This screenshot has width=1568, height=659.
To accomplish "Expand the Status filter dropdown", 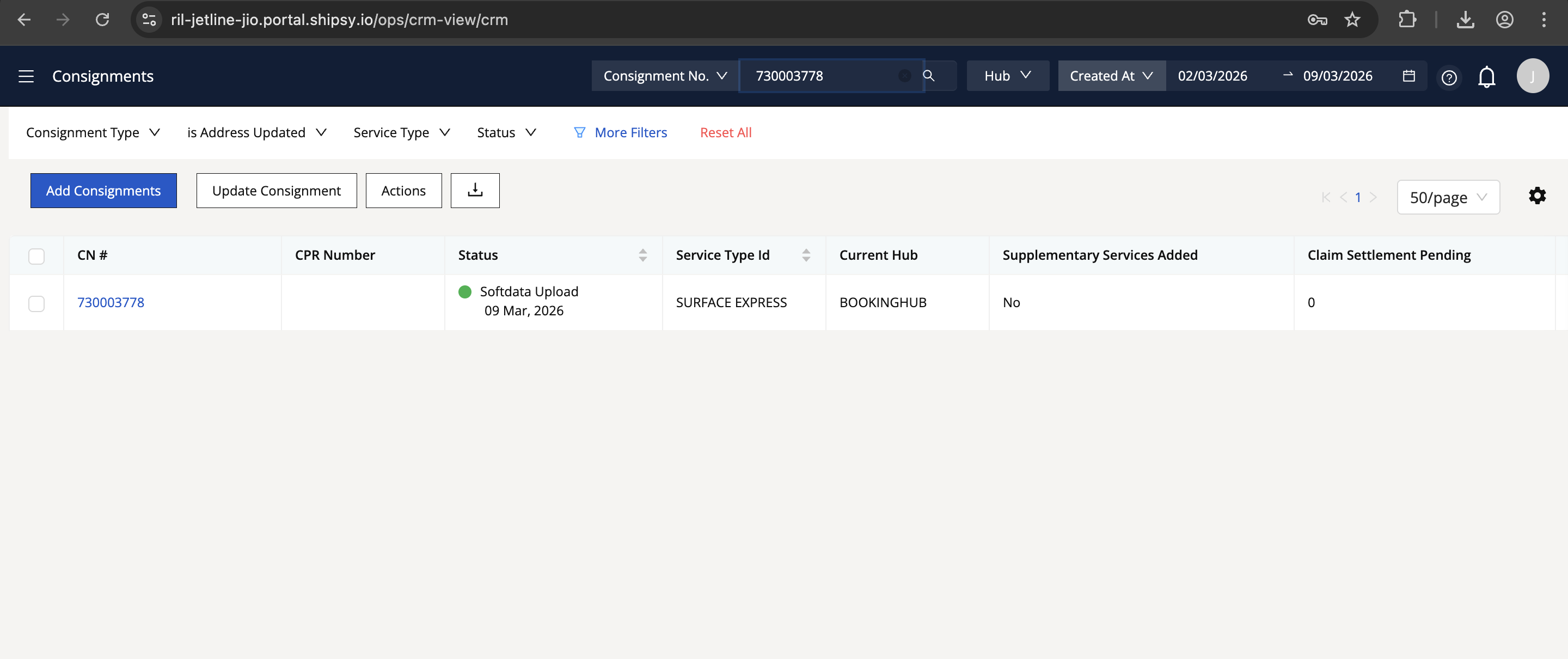I will tap(506, 132).
